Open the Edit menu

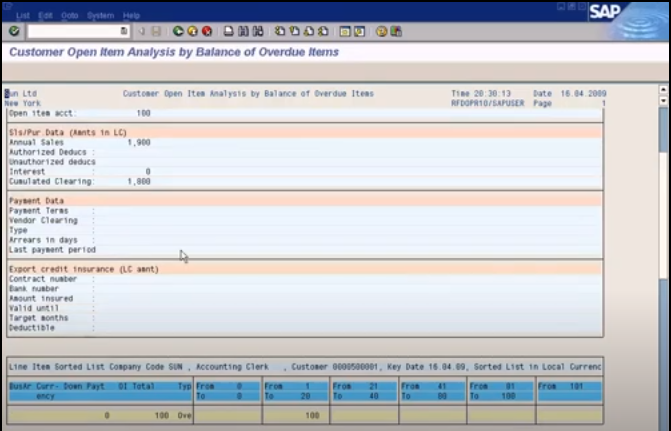[45, 15]
